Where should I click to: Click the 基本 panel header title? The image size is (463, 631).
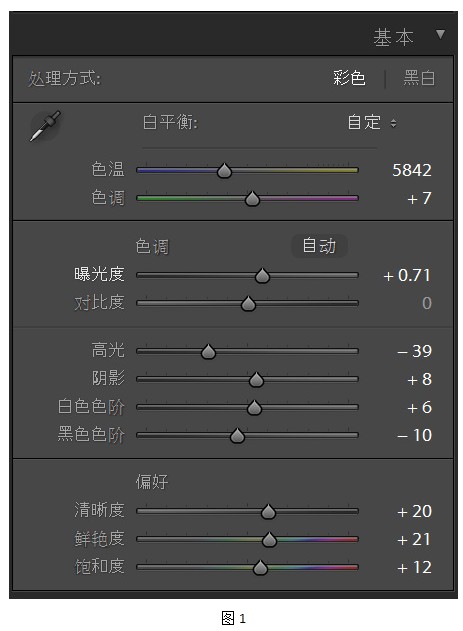393,38
